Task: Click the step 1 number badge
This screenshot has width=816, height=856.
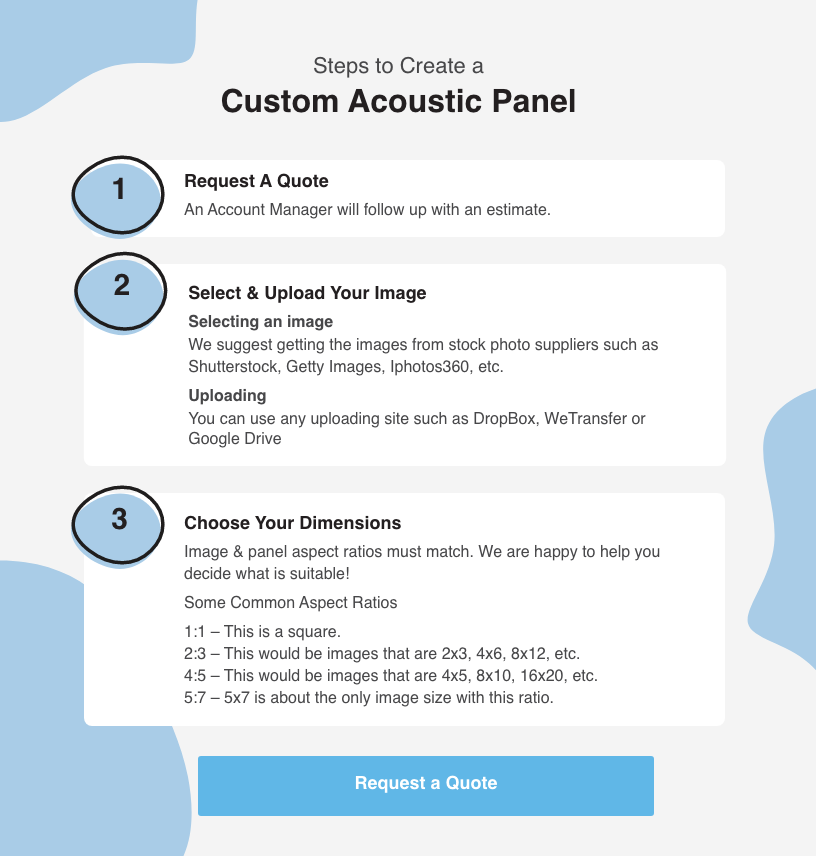Action: [118, 193]
